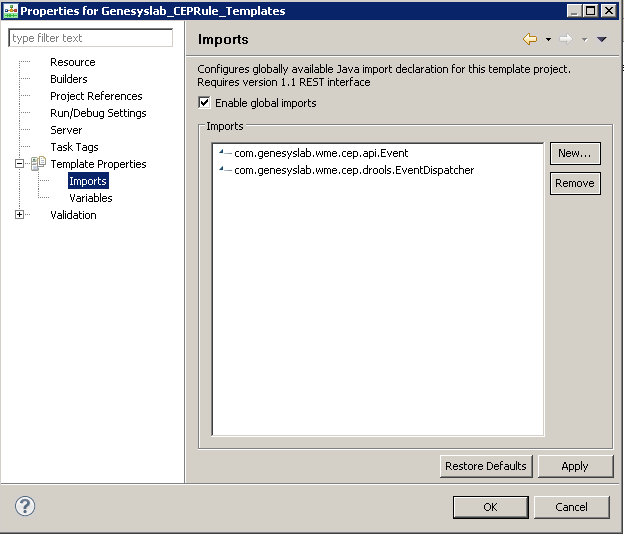Click the New... button
This screenshot has height=534, width=624.
575,153
